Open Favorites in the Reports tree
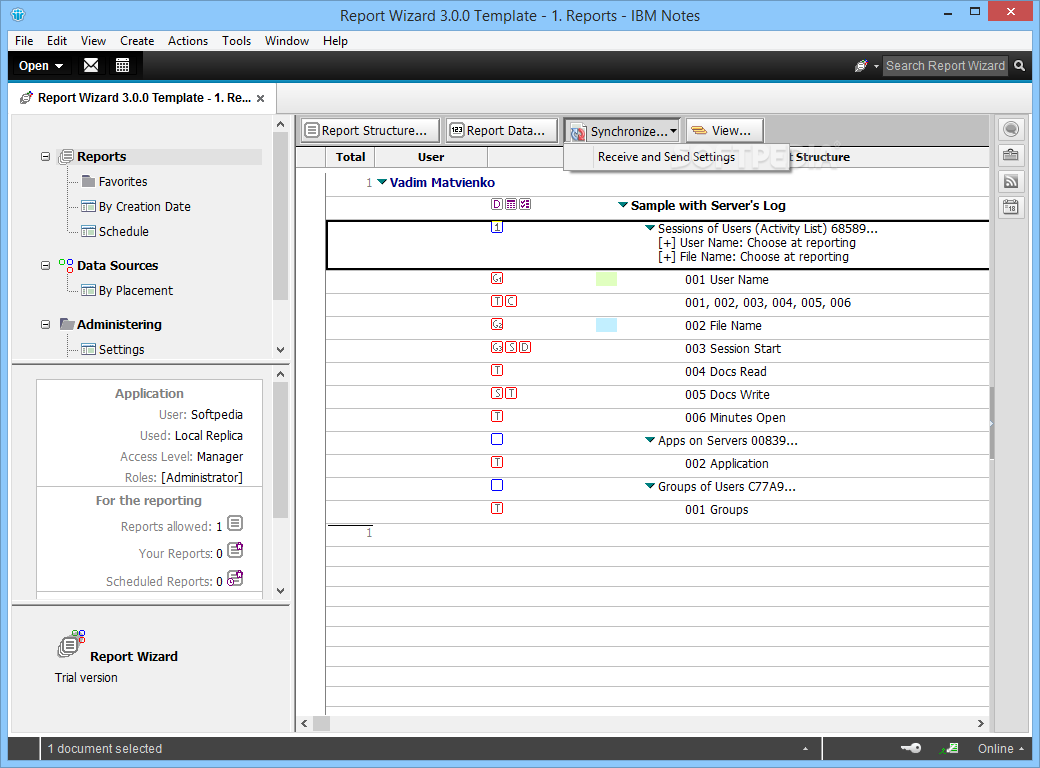 123,181
